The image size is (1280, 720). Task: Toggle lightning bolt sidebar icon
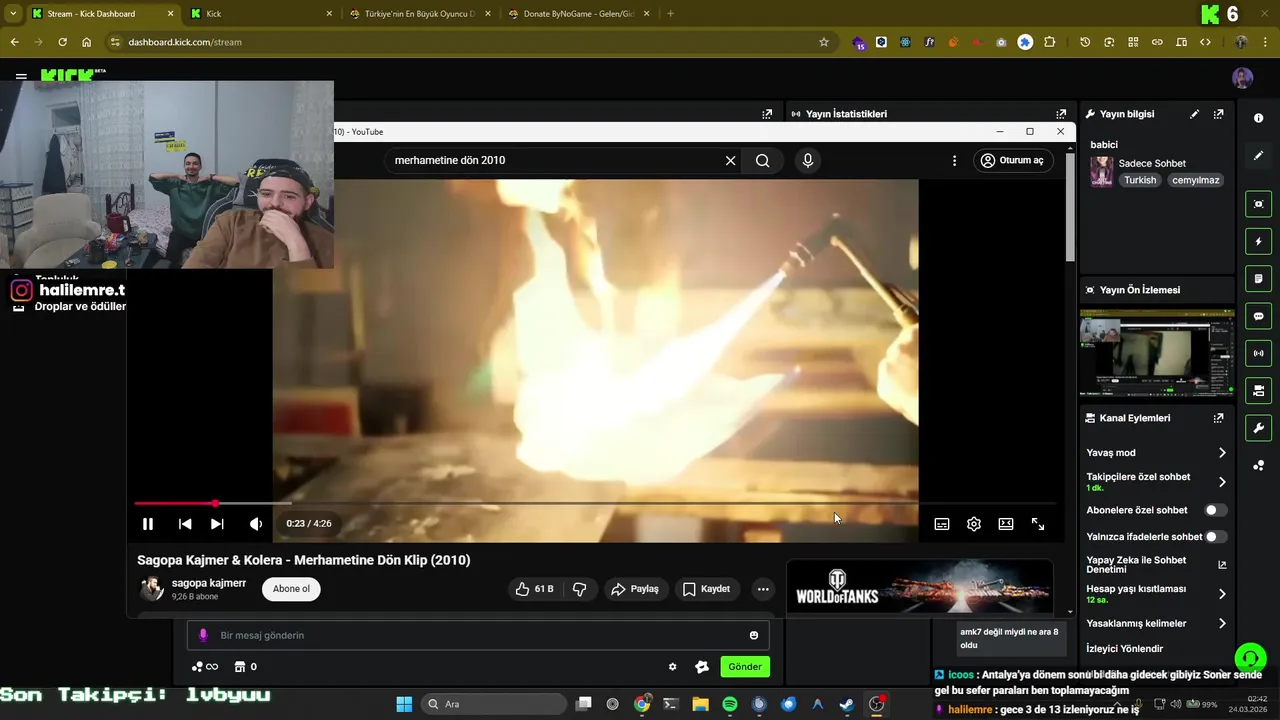(x=1258, y=242)
